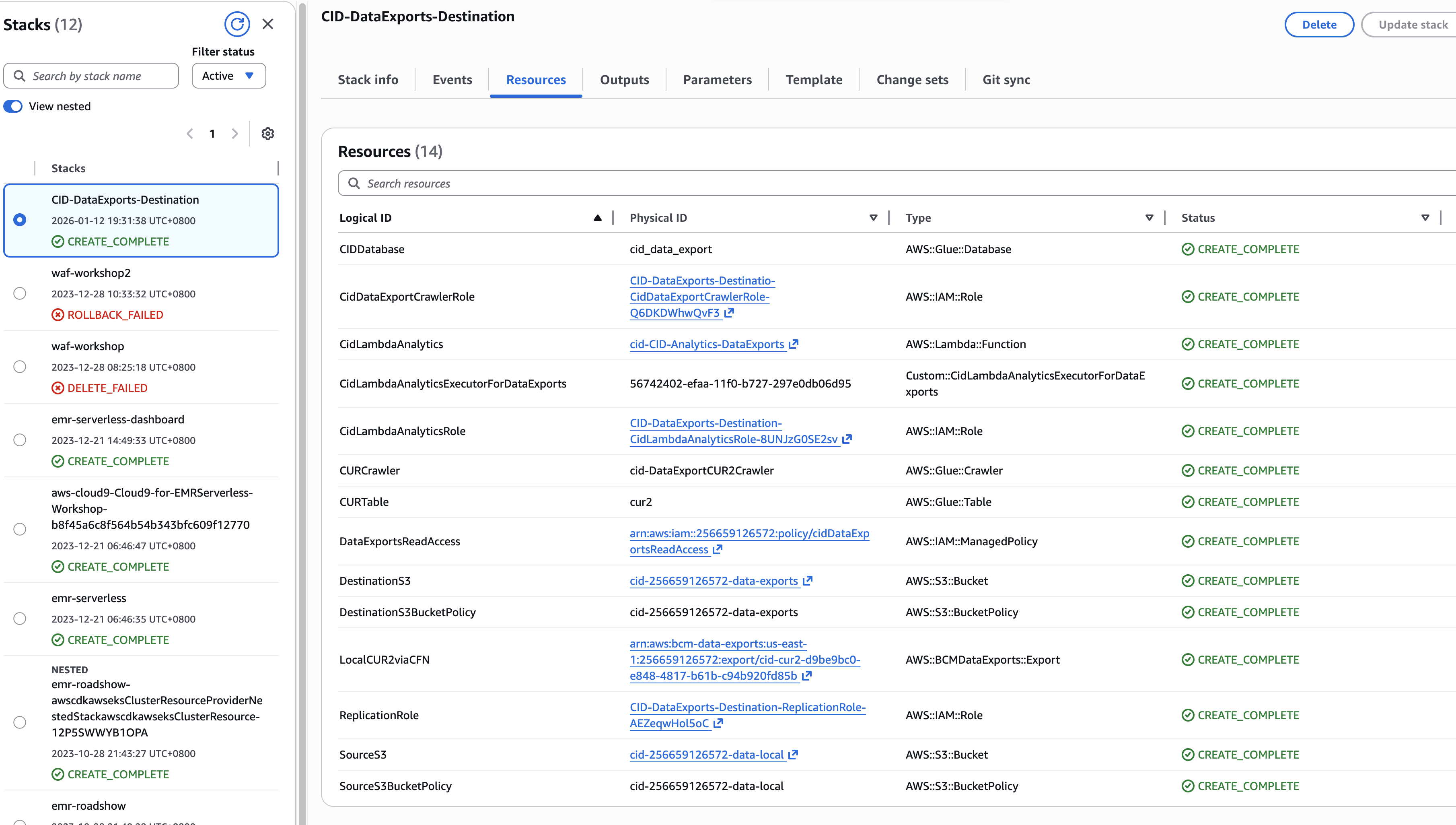This screenshot has height=825, width=1456.
Task: Open stacks list preferences gear
Action: point(268,134)
